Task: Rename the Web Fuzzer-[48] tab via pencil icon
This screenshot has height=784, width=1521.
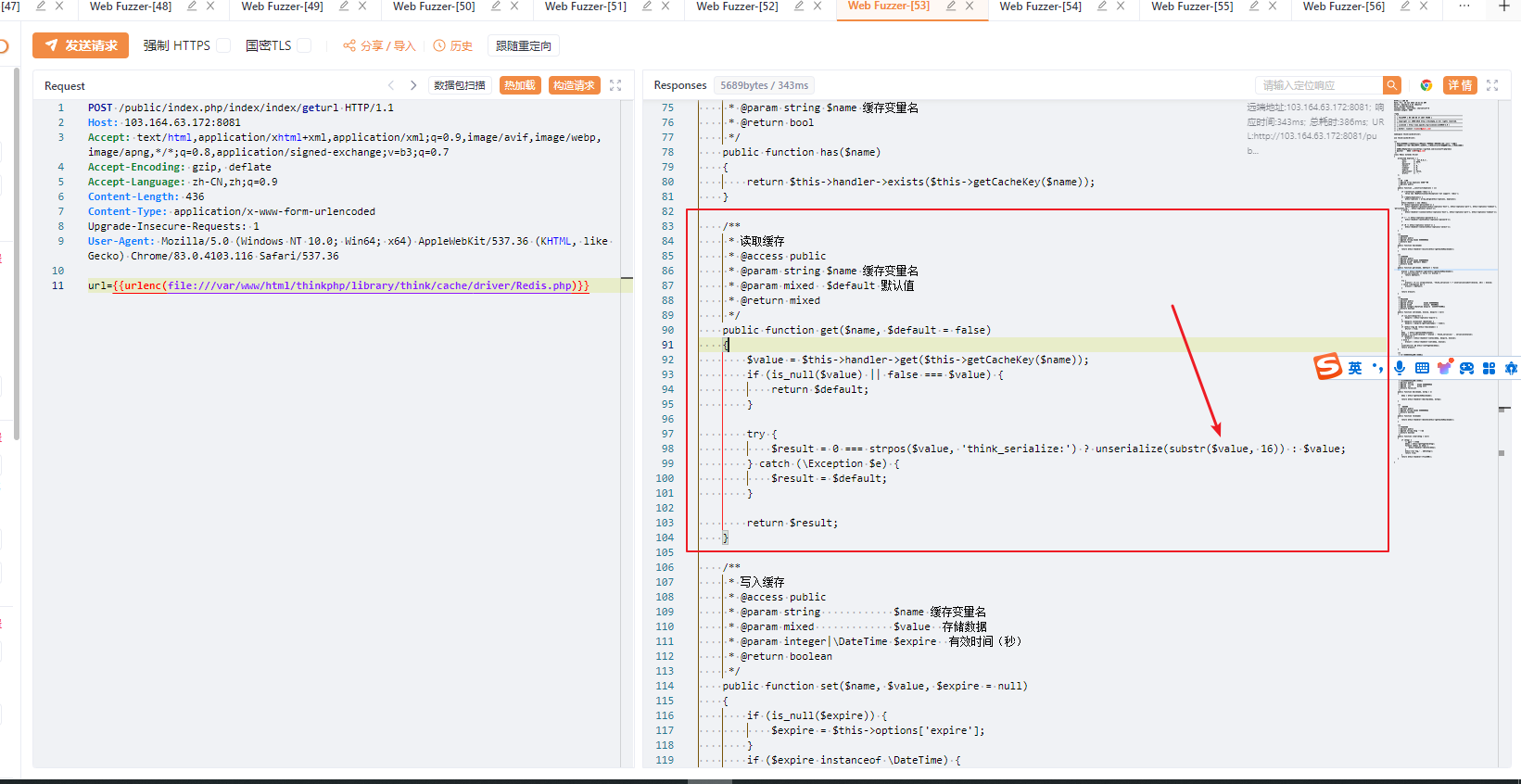Action: pos(192,6)
